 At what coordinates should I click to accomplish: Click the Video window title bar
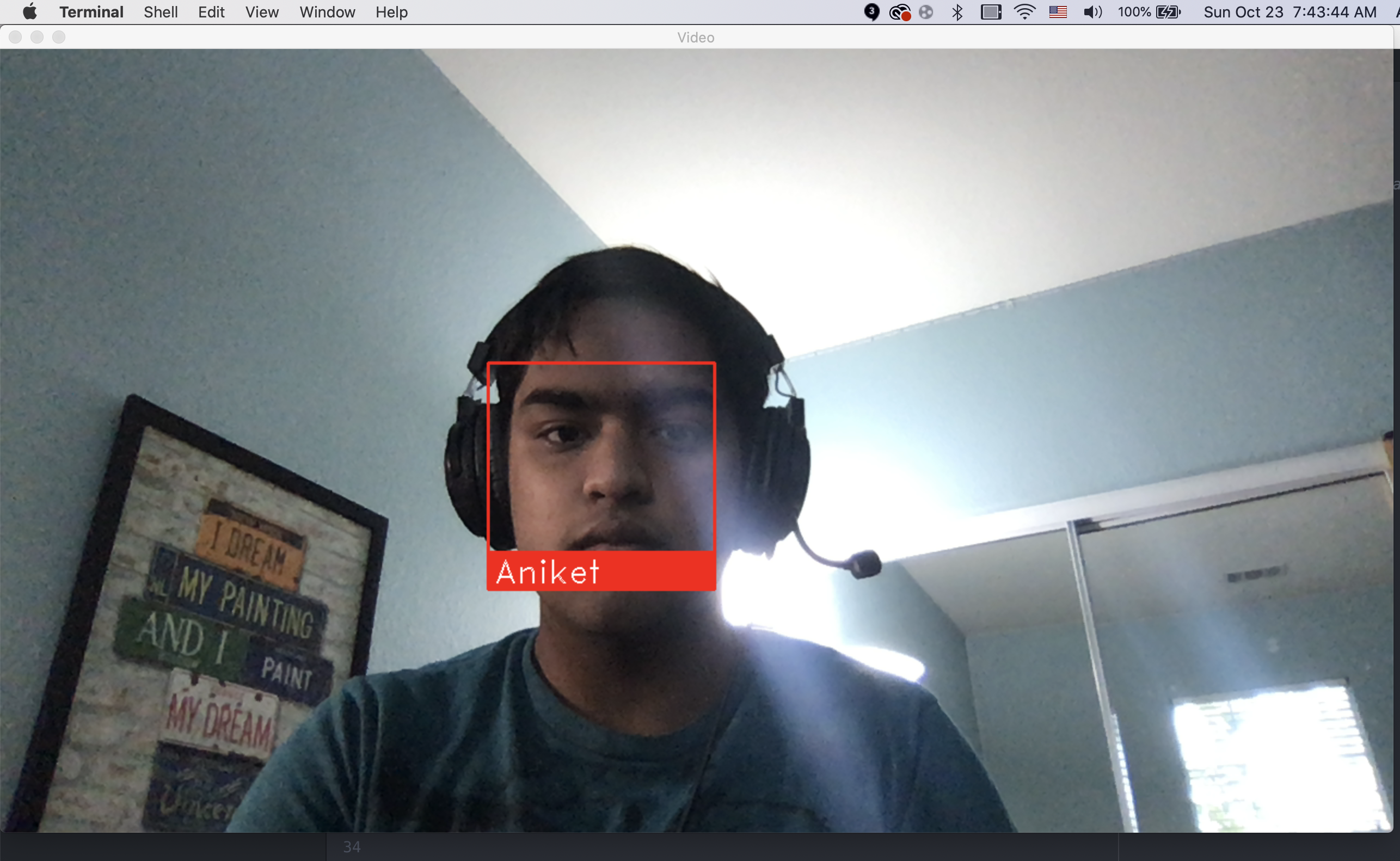pos(696,38)
